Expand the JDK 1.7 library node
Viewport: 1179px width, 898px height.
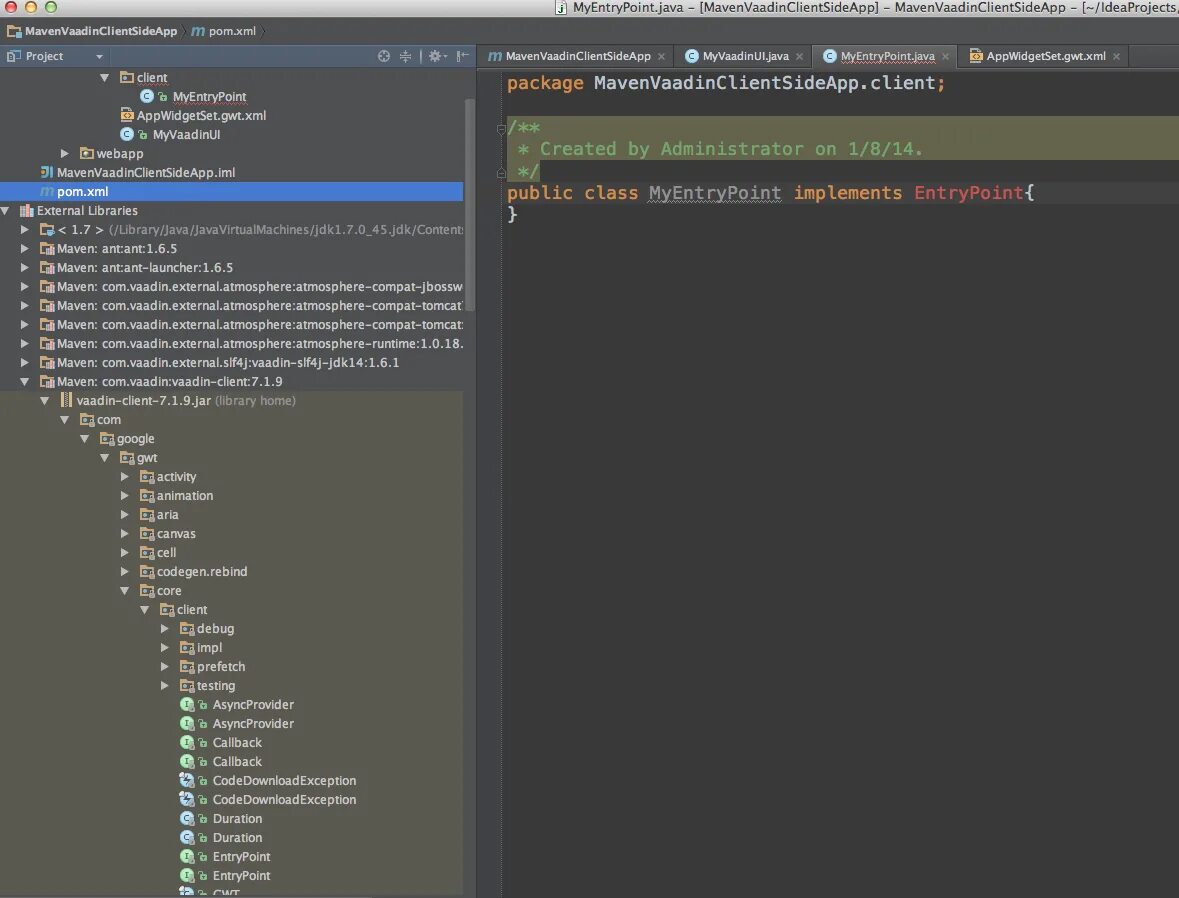[25, 229]
